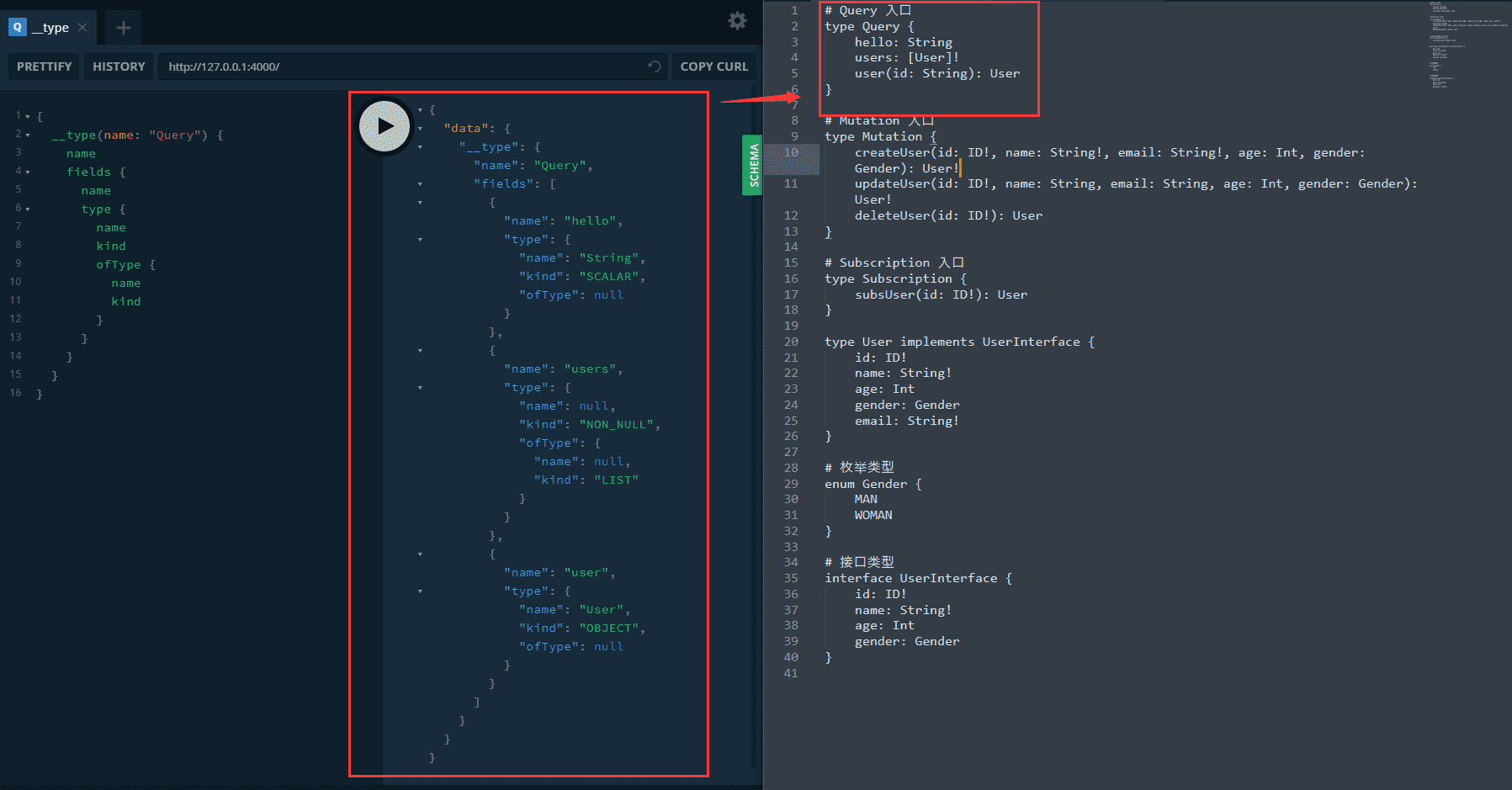Collapse query editor line 1 fold arrow
1512x790 pixels.
[28, 116]
